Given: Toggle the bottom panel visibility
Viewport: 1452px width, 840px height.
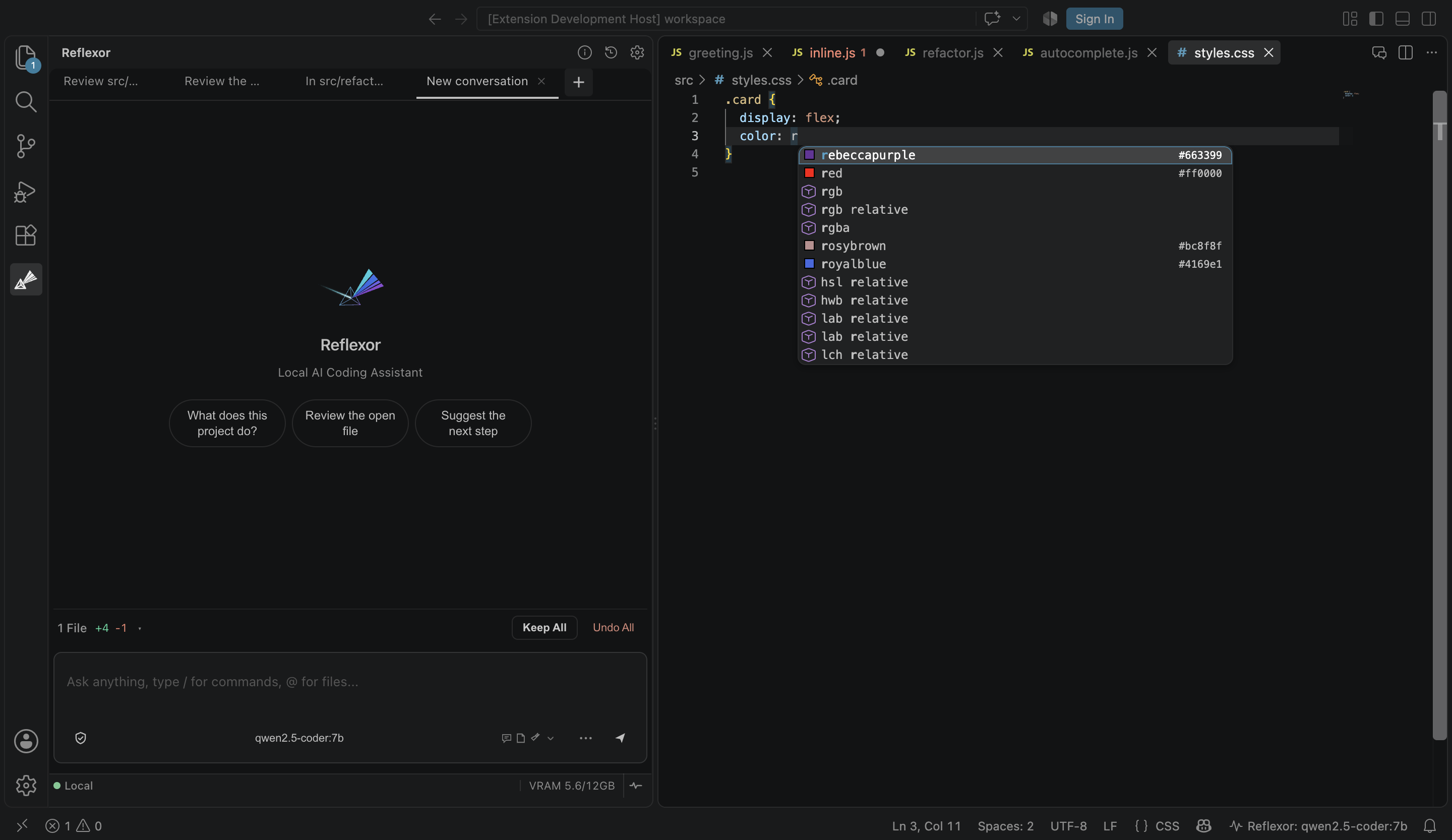Looking at the screenshot, I should [x=1403, y=19].
